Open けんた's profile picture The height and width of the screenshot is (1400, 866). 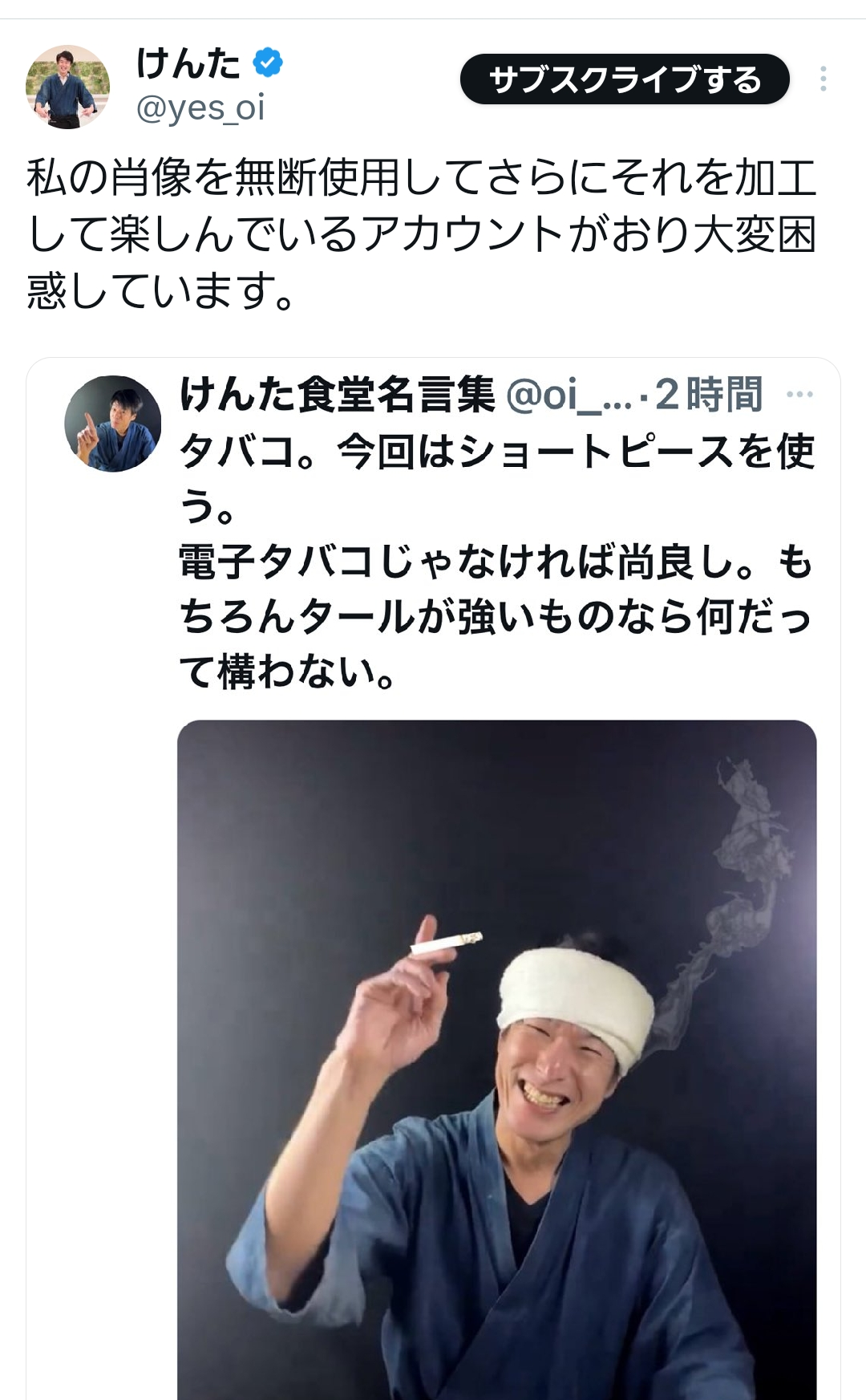click(x=67, y=87)
